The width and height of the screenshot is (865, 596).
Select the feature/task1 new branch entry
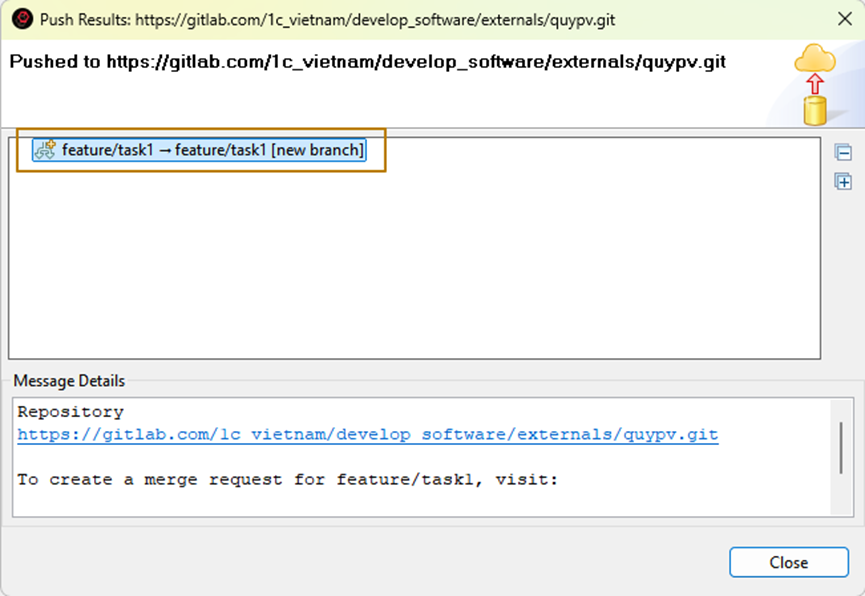pos(212,150)
